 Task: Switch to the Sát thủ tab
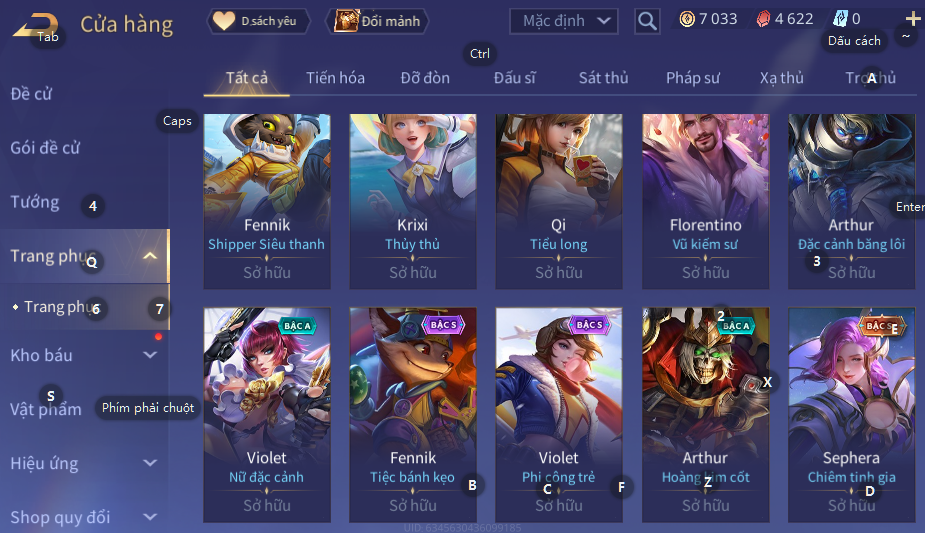603,78
